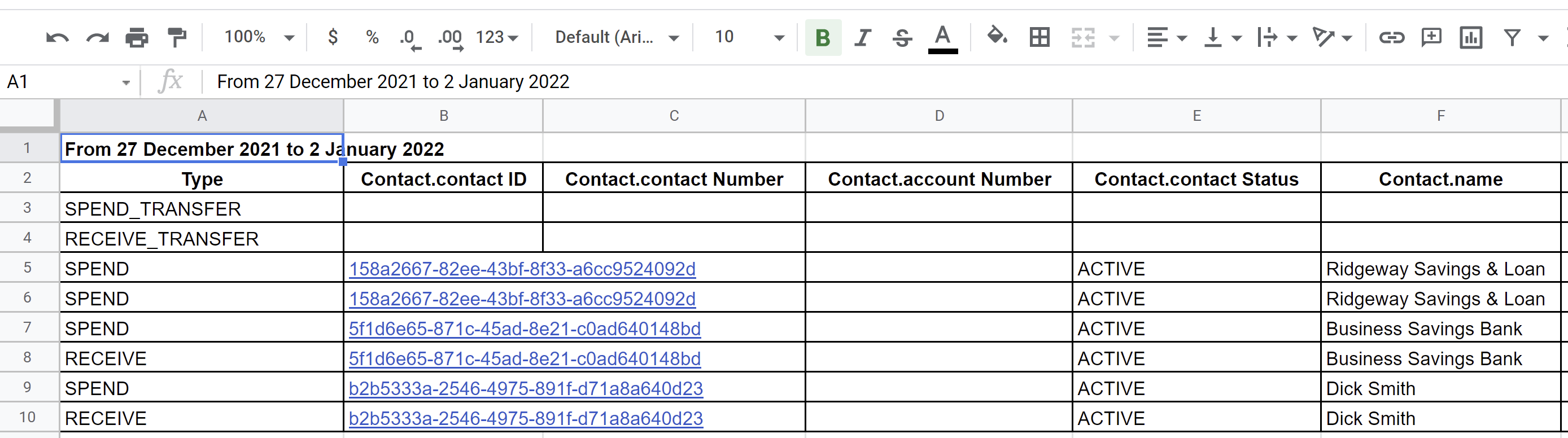Click the formula bar text

[x=393, y=81]
